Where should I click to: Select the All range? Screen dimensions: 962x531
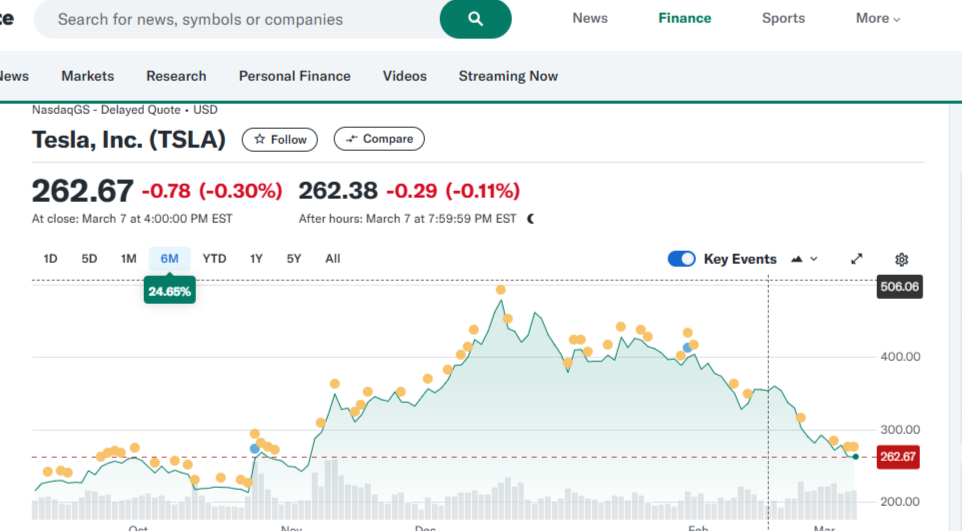click(333, 258)
